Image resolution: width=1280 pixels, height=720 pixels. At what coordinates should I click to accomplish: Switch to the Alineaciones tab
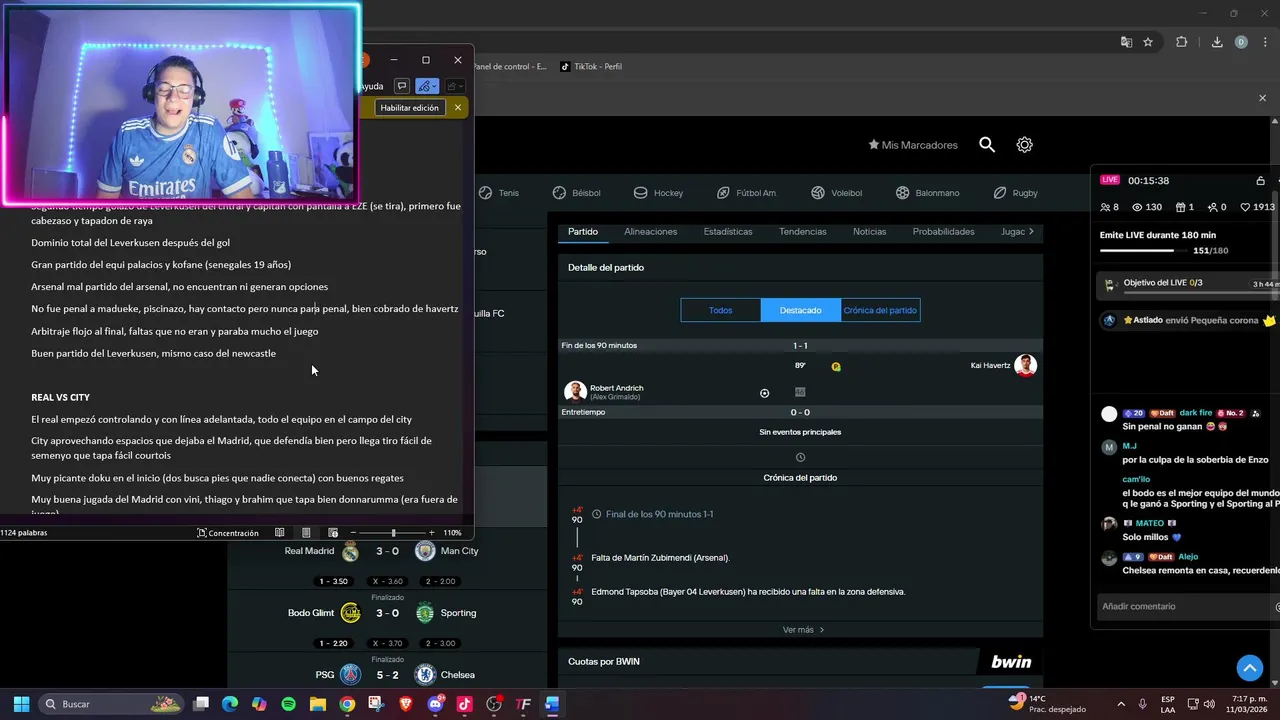[x=651, y=232]
